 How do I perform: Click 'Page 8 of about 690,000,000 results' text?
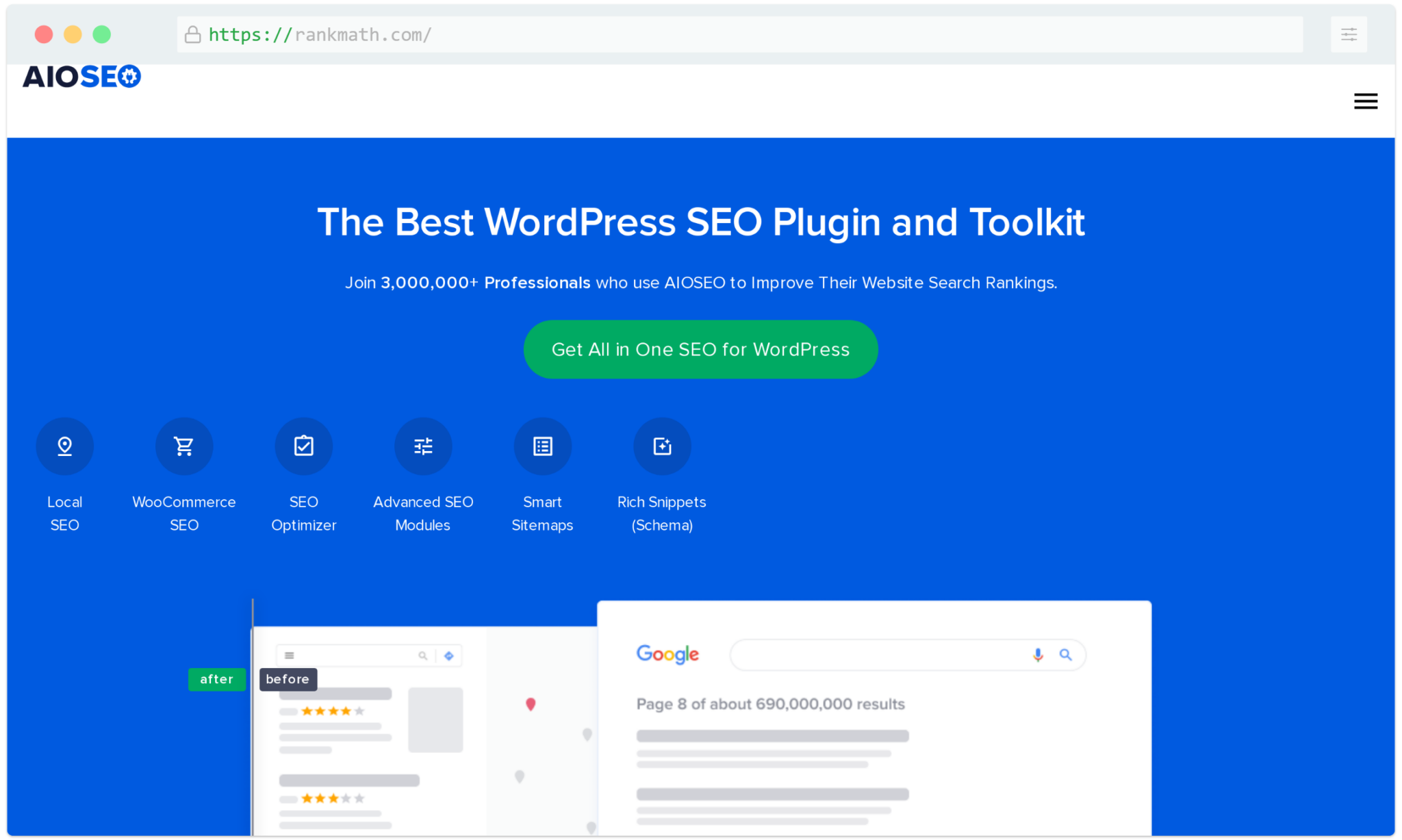[770, 704]
